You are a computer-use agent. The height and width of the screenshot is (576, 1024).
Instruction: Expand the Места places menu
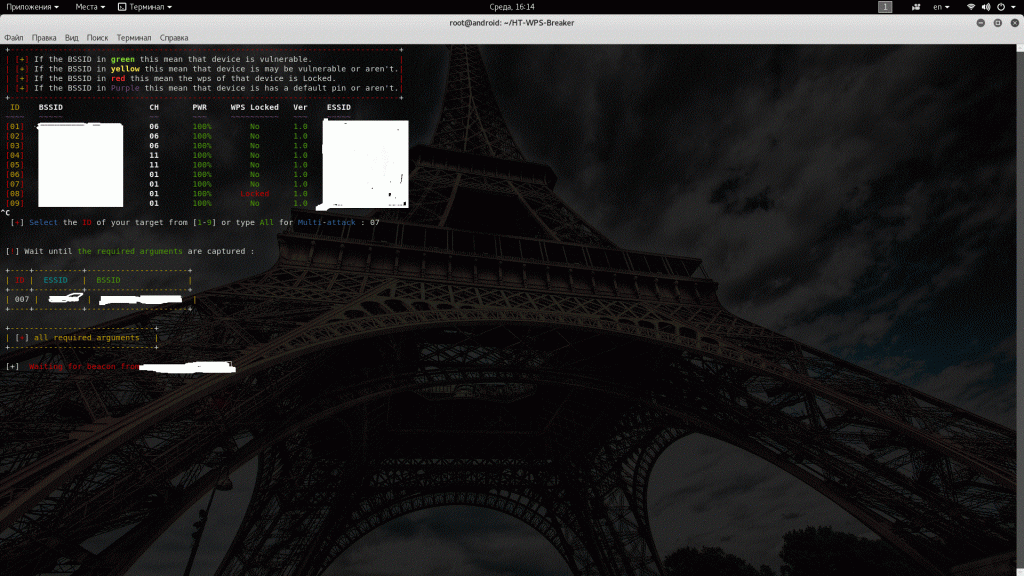(x=90, y=7)
